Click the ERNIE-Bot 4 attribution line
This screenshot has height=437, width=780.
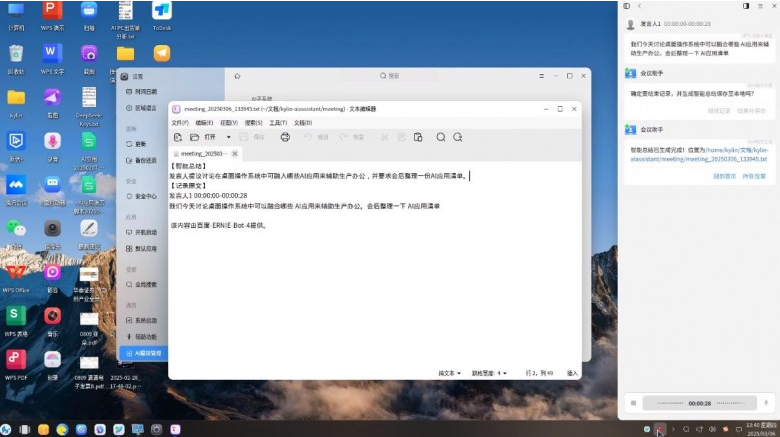219,225
